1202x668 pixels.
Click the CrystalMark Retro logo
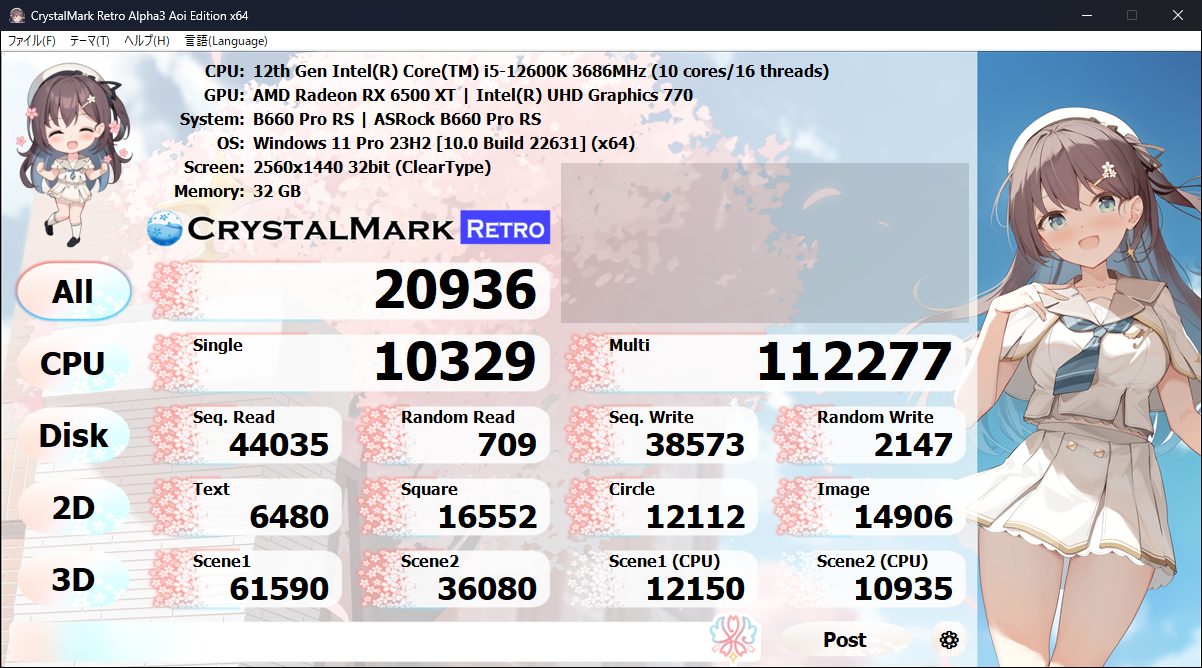tap(348, 229)
